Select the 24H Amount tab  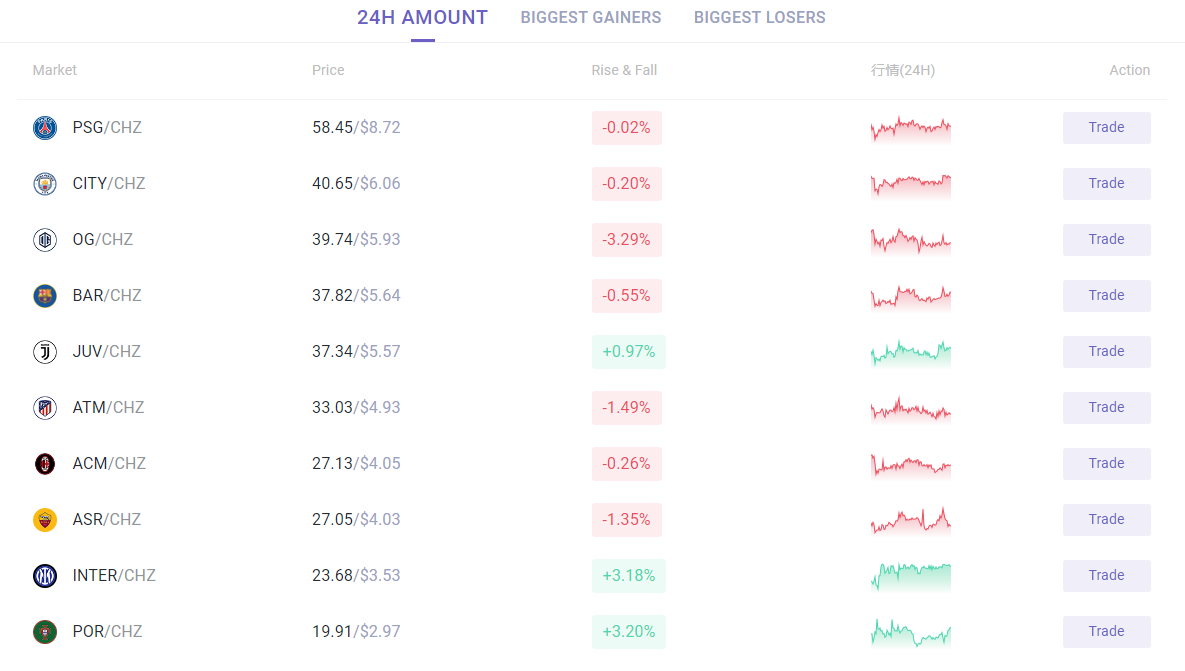(422, 18)
